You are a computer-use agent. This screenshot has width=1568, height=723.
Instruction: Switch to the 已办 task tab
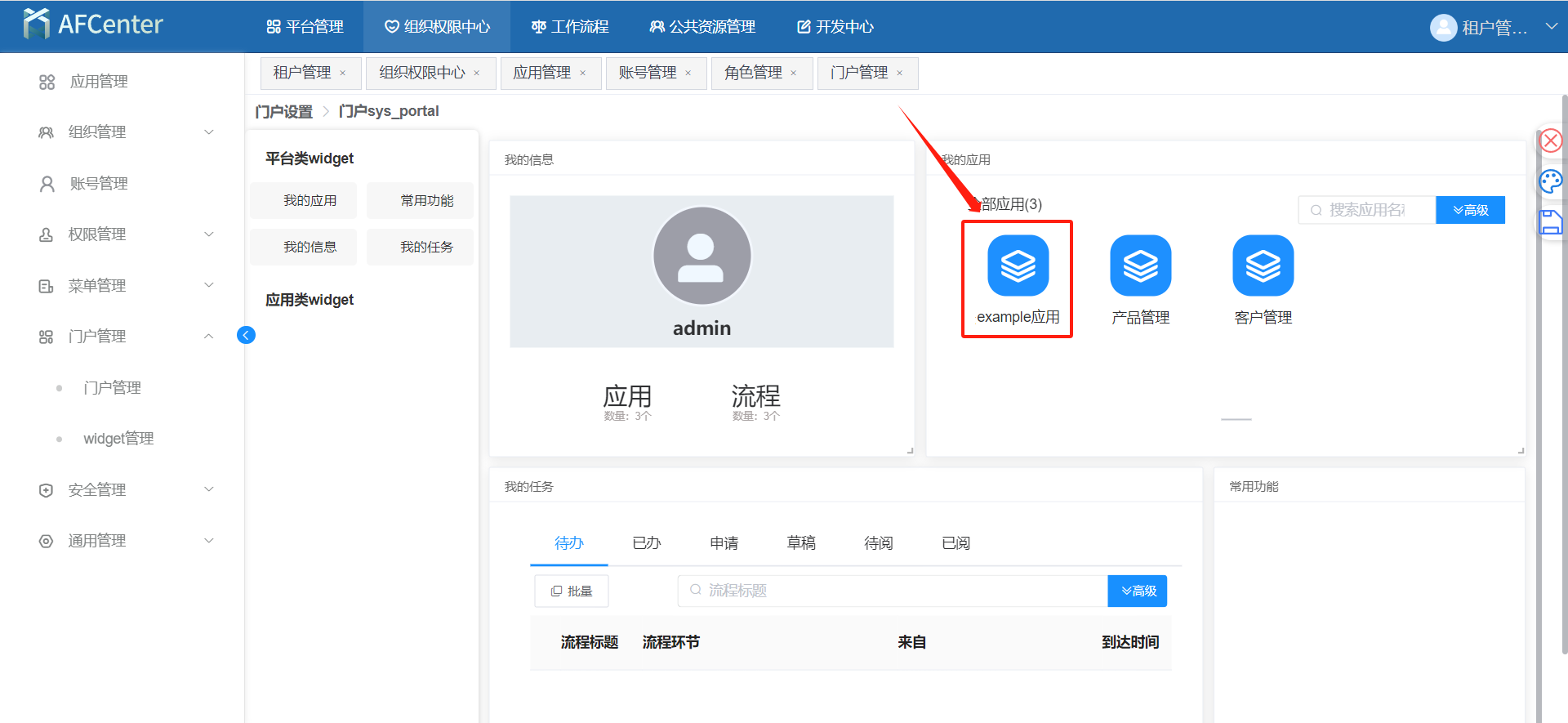click(646, 543)
